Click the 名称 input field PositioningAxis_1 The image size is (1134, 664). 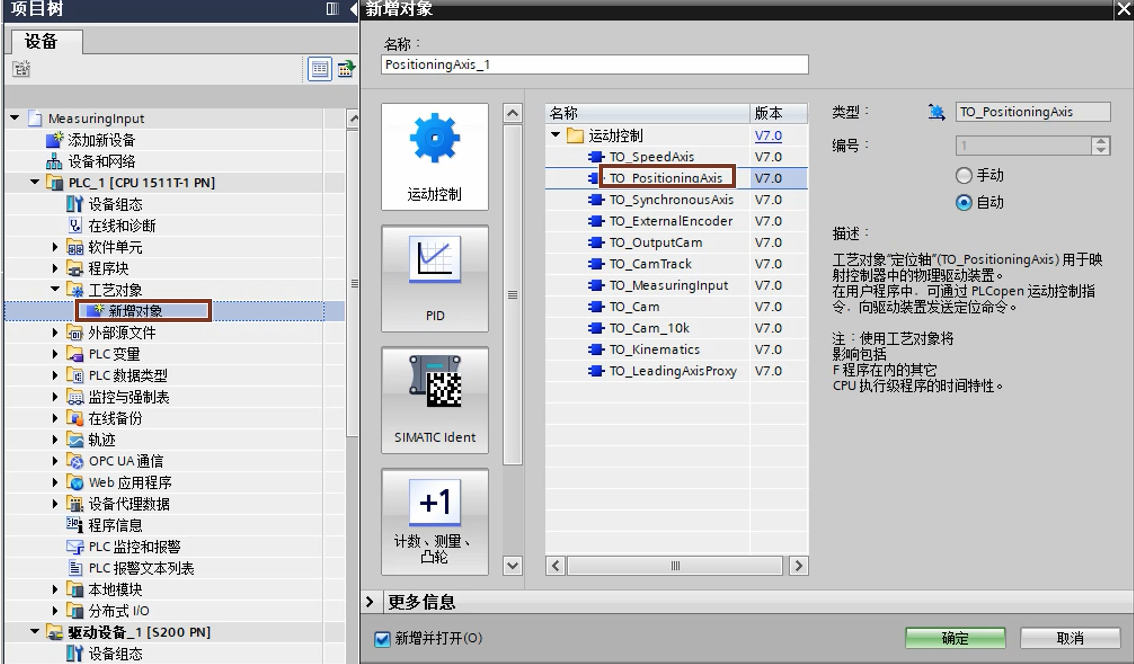click(595, 64)
